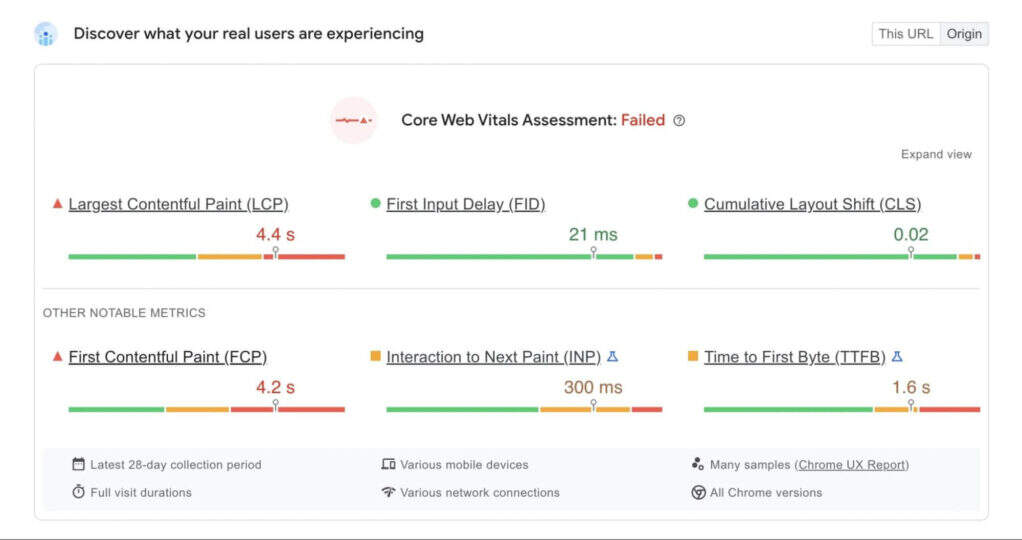1022x540 pixels.
Task: Click the experimental flask icon beside INP
Action: [x=613, y=357]
